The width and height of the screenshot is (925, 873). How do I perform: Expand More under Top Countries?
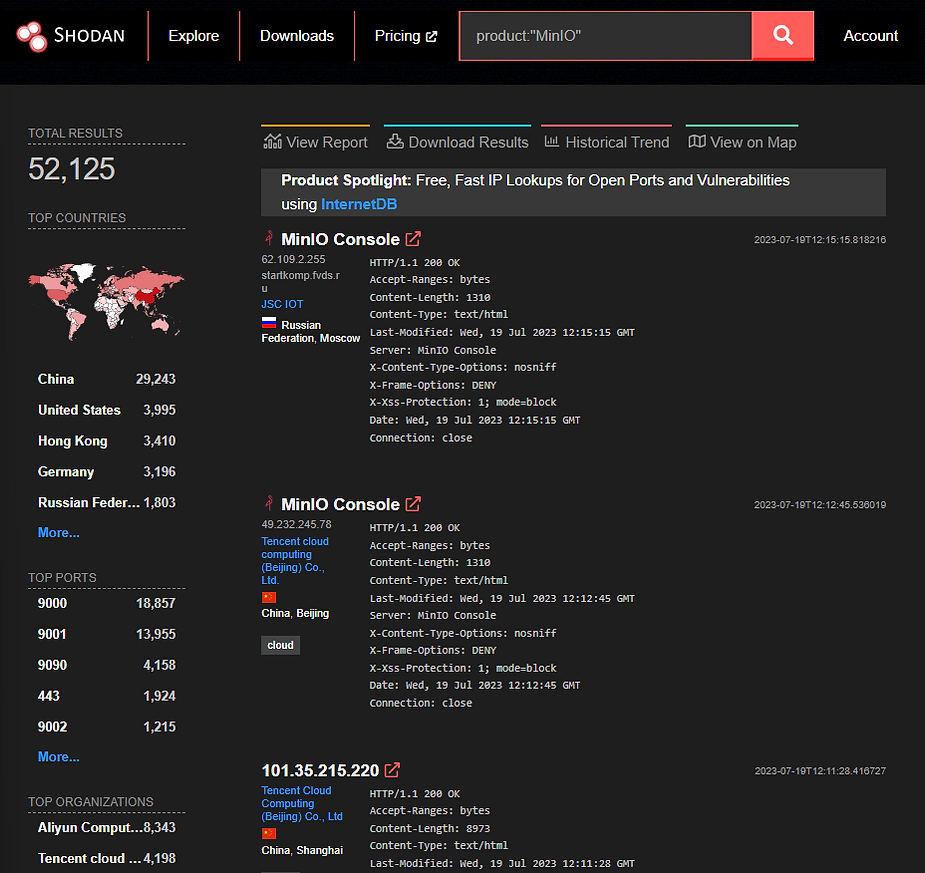click(58, 532)
